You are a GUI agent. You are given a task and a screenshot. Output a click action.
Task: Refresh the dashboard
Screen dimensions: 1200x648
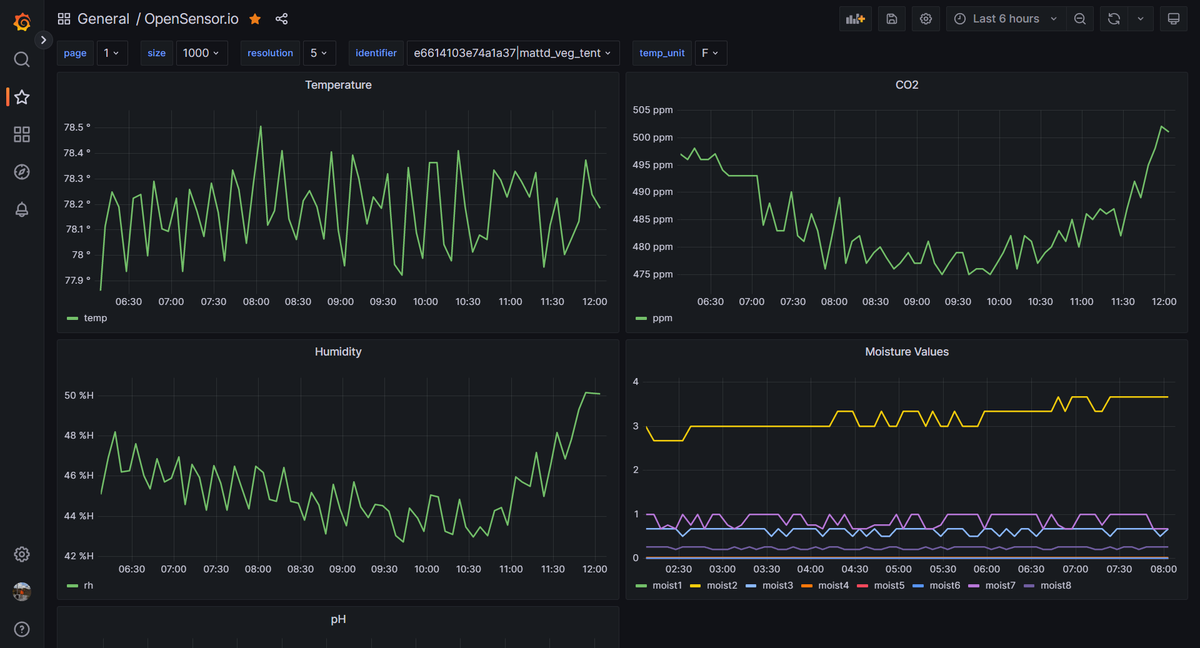pyautogui.click(x=1114, y=19)
